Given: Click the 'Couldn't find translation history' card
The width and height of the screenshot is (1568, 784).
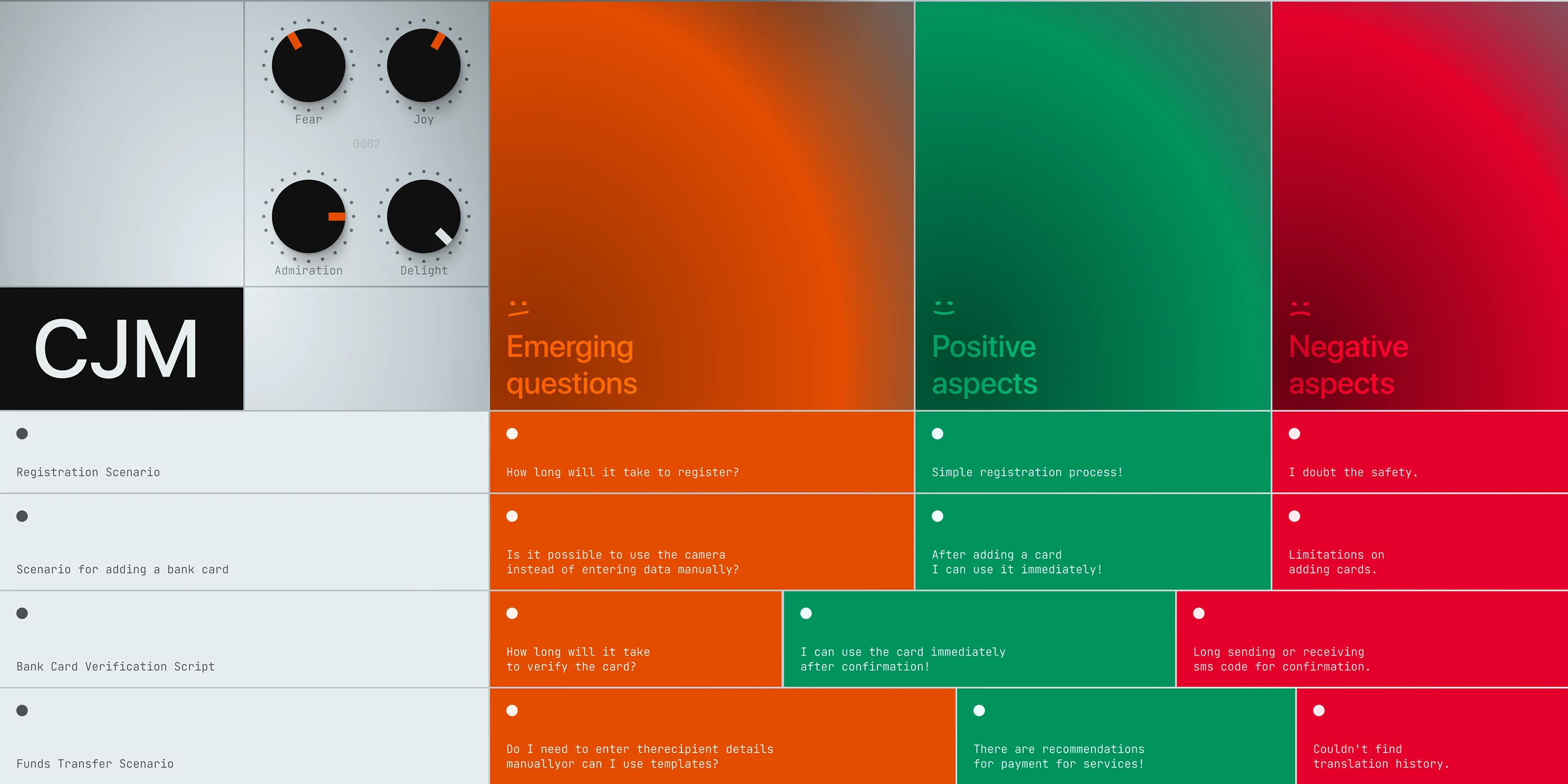Looking at the screenshot, I should (1380, 756).
